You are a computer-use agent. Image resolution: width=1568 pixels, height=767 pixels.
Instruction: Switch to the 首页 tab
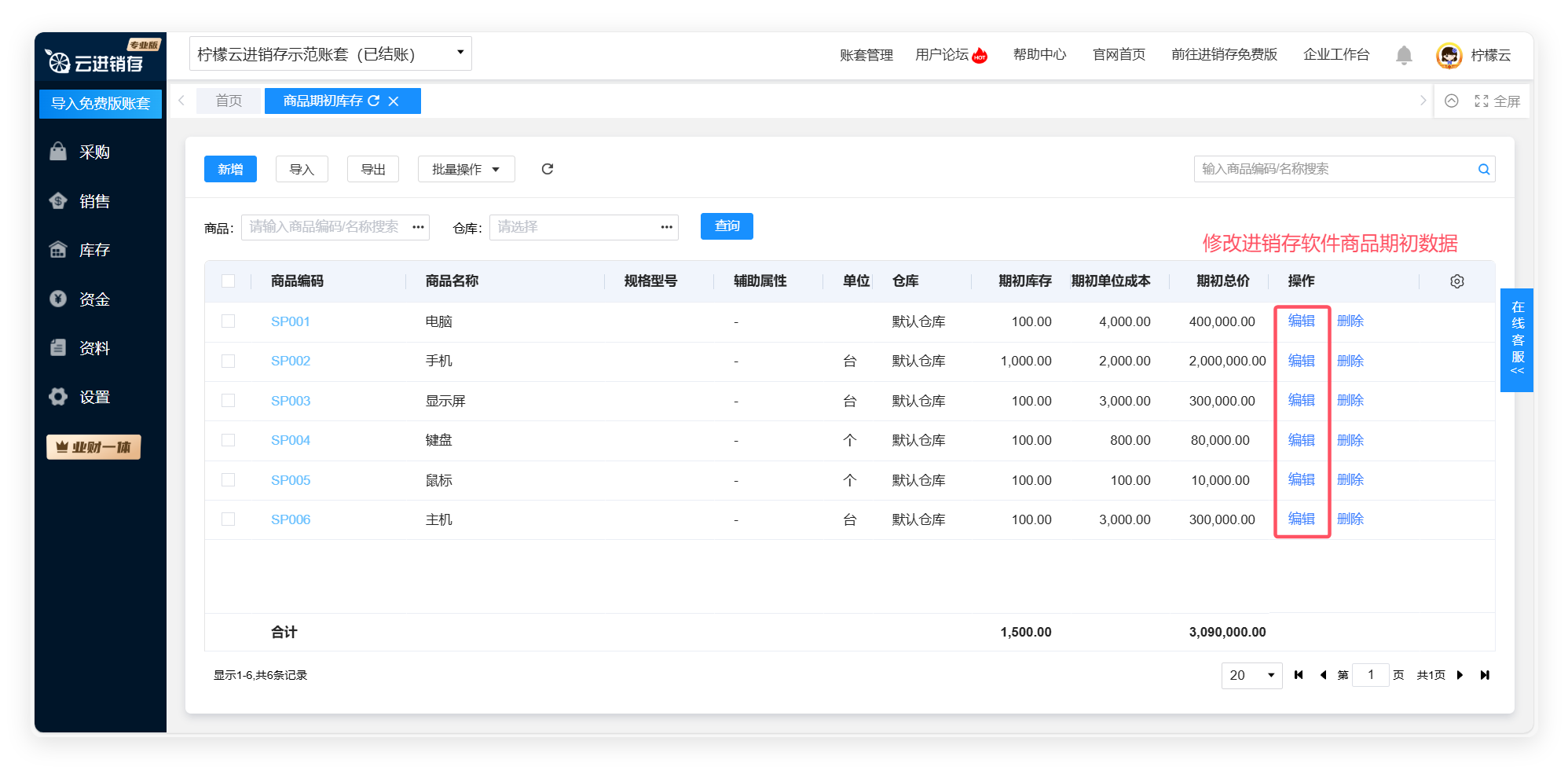tap(229, 101)
